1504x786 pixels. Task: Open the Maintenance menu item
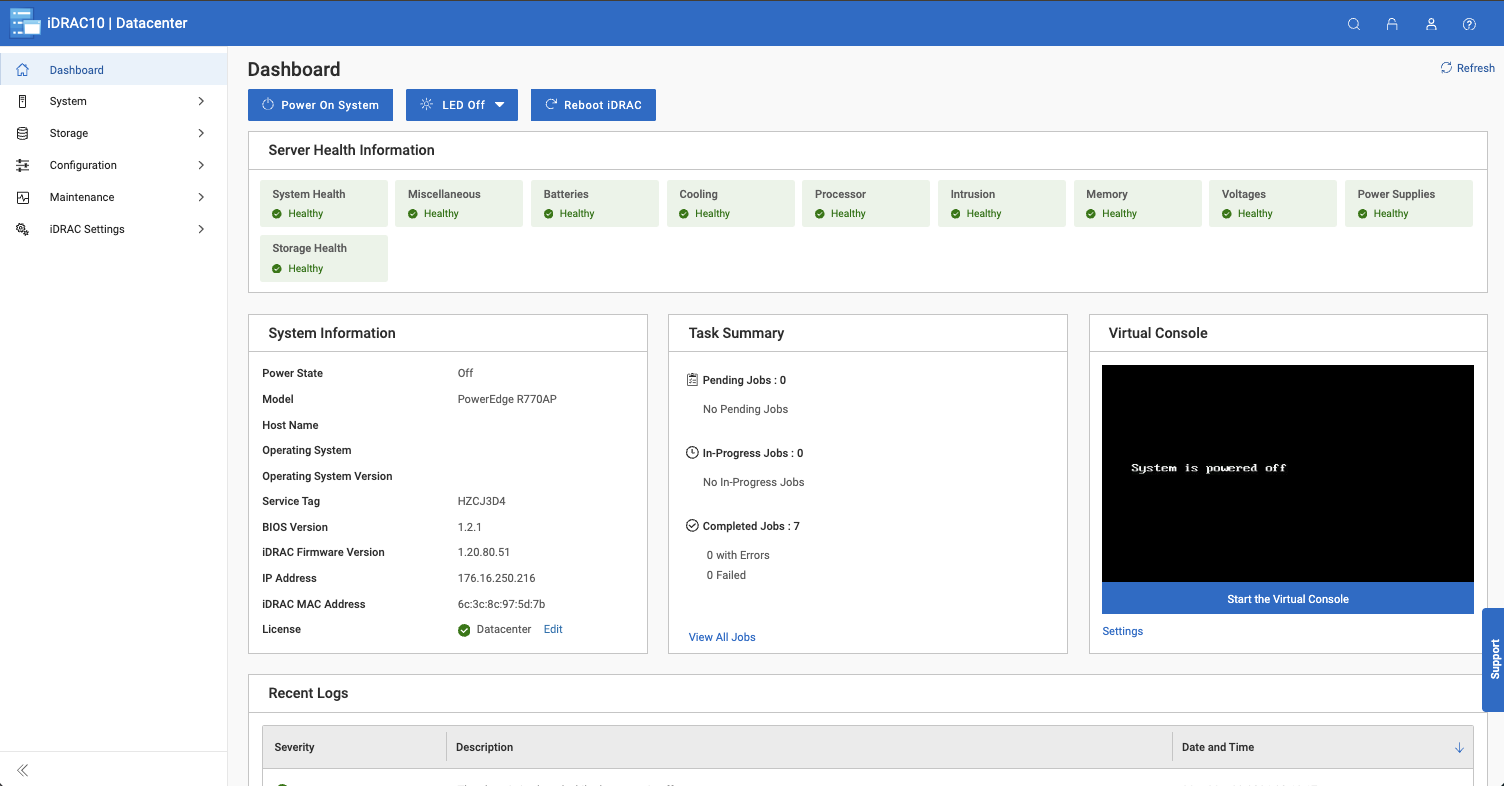pos(82,197)
